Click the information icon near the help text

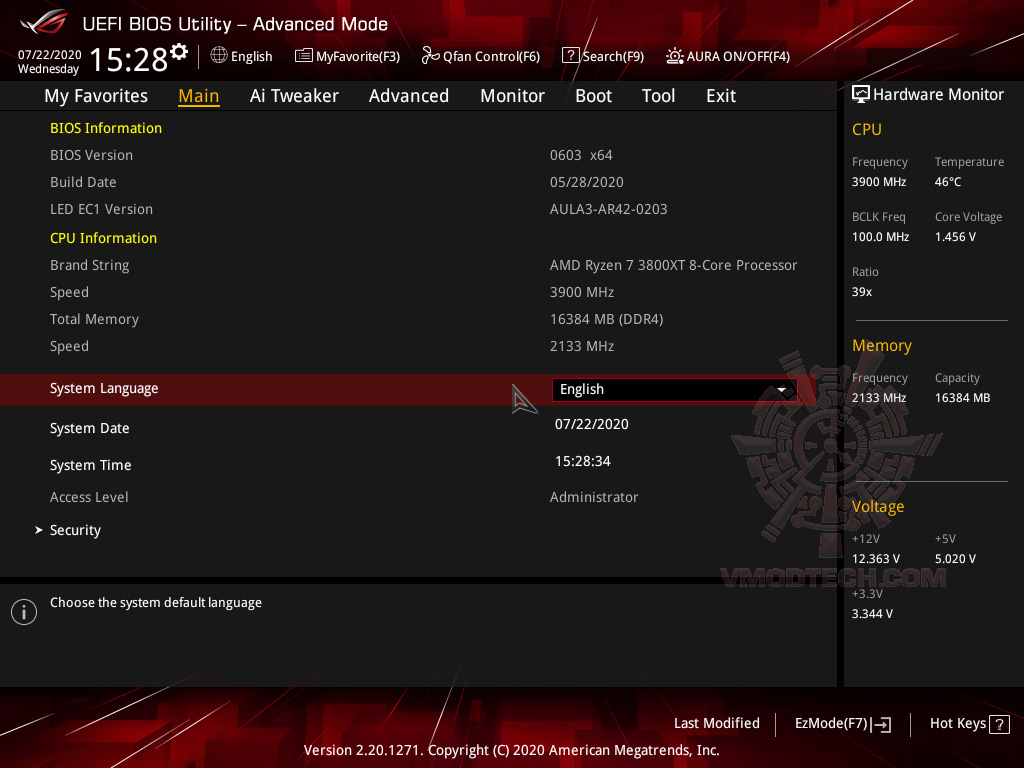pyautogui.click(x=23, y=611)
